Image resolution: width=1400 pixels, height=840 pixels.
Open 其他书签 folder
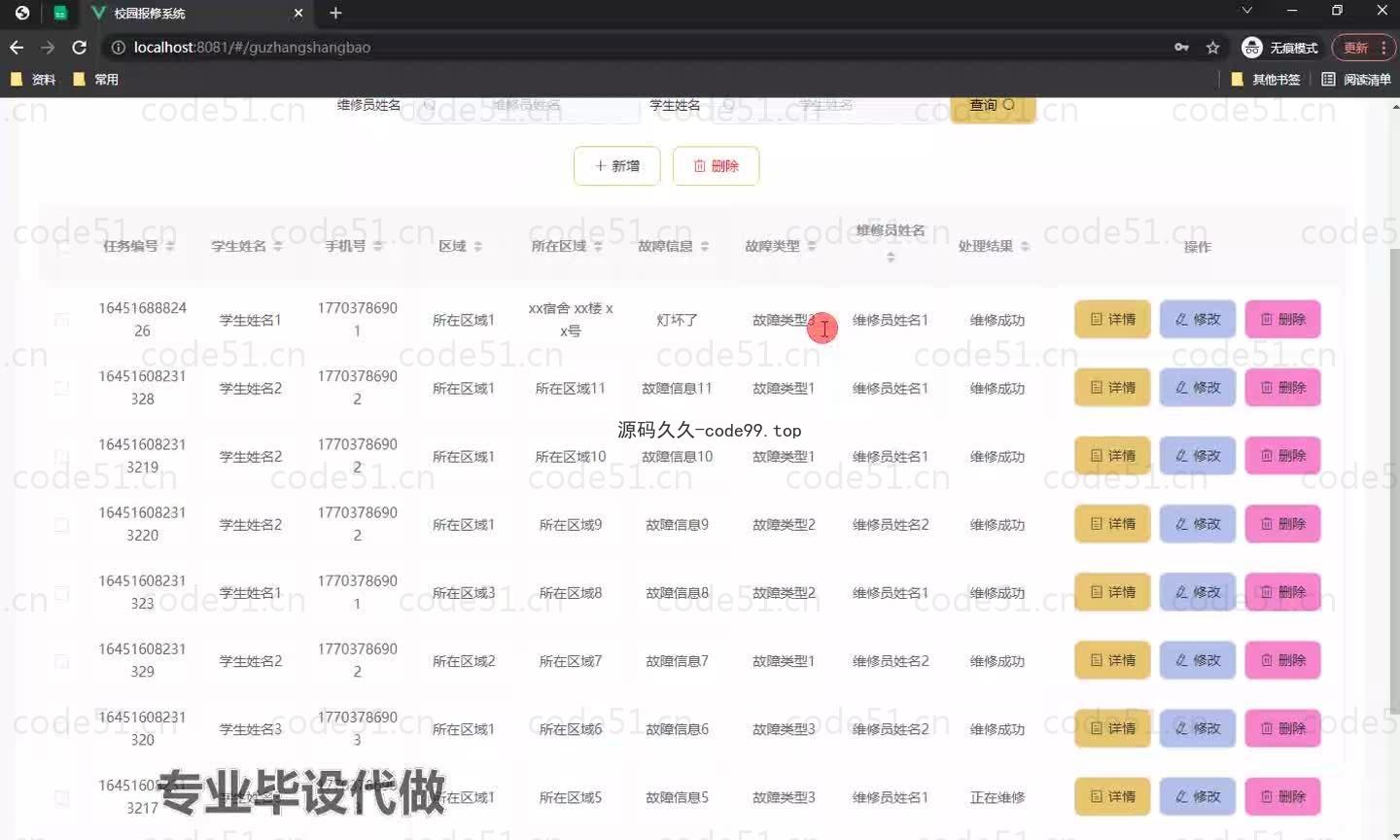click(1265, 79)
